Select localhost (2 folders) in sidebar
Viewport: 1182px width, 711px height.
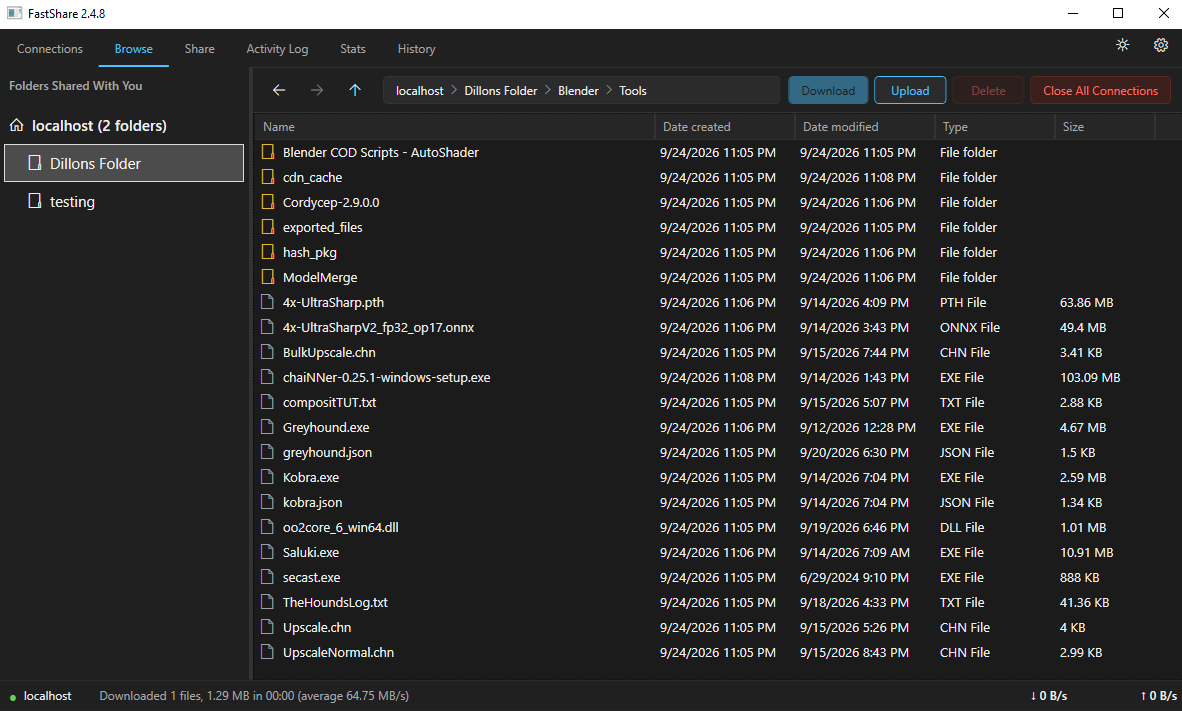coord(99,125)
